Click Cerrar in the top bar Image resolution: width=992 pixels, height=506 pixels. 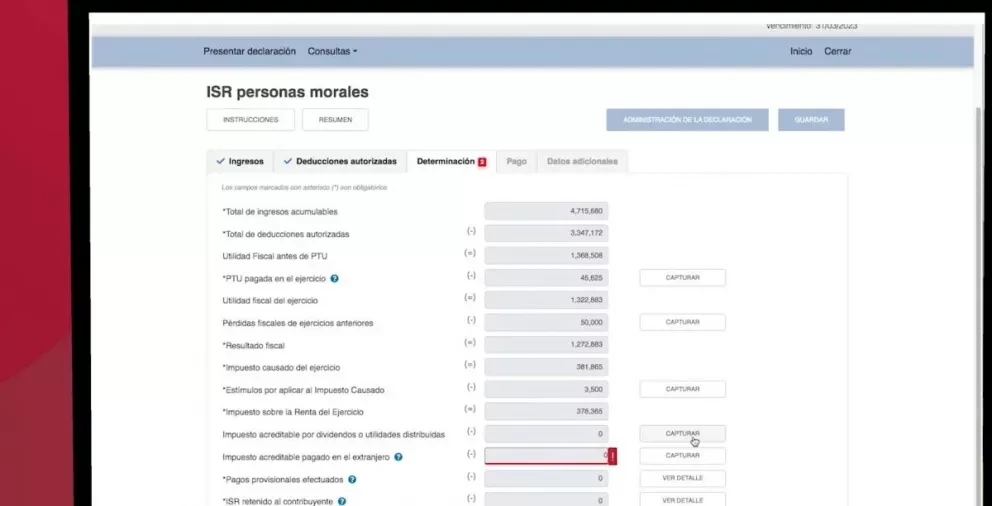click(x=838, y=51)
